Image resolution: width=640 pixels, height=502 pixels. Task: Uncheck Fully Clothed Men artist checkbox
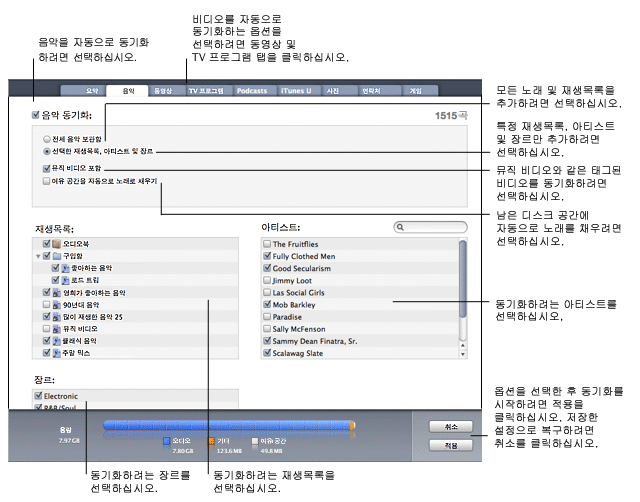point(267,256)
